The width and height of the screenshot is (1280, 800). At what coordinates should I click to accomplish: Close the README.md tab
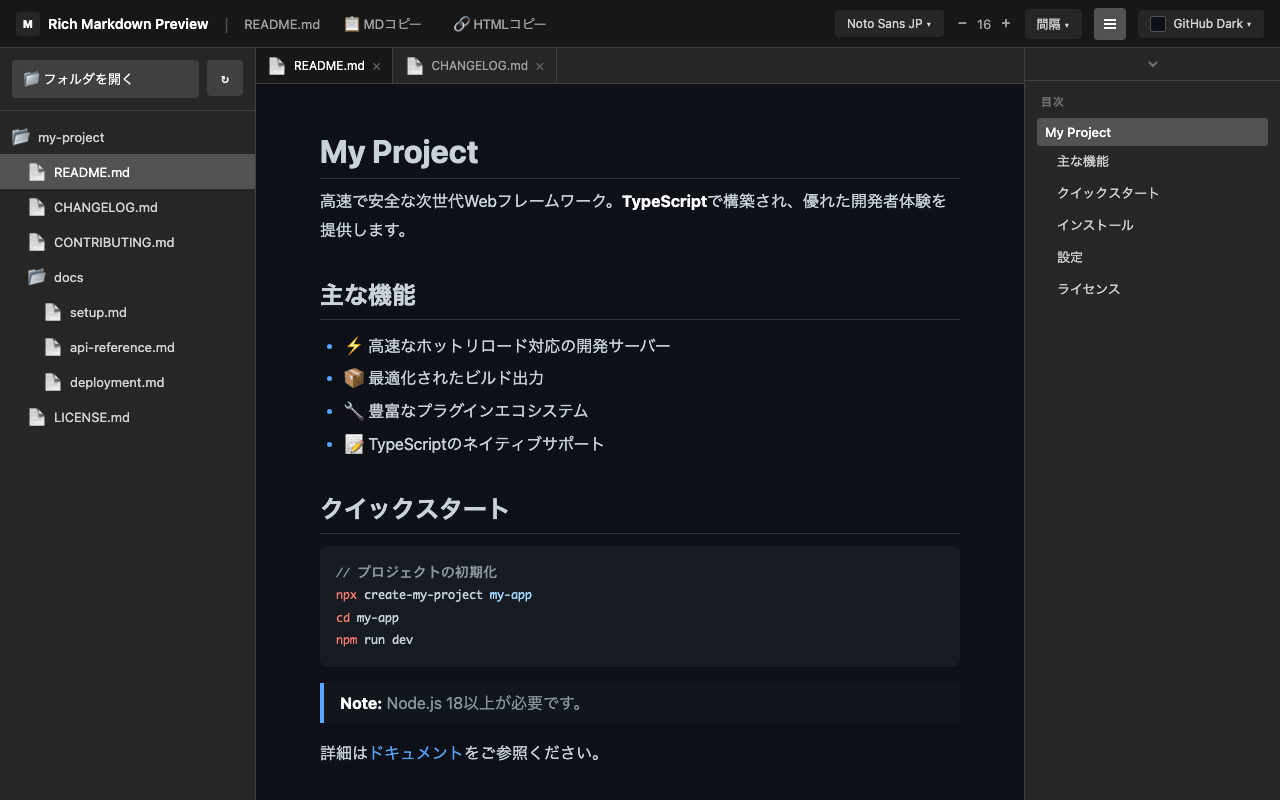pyautogui.click(x=376, y=66)
